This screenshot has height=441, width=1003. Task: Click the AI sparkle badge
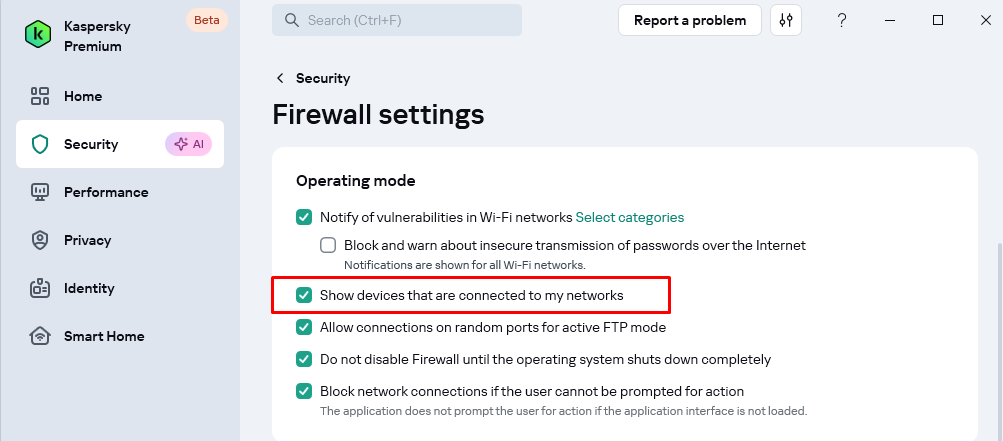(x=189, y=144)
